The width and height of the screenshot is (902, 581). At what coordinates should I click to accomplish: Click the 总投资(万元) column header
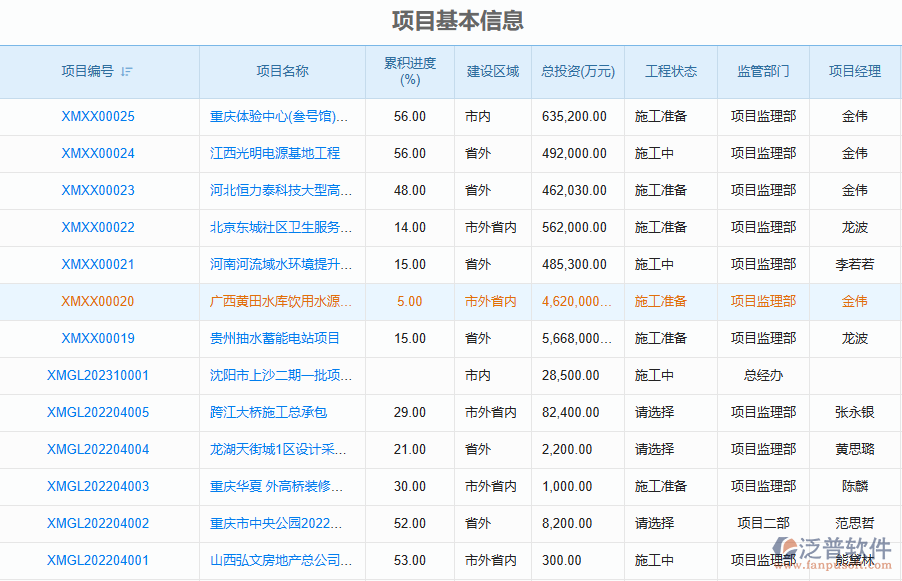coord(578,71)
